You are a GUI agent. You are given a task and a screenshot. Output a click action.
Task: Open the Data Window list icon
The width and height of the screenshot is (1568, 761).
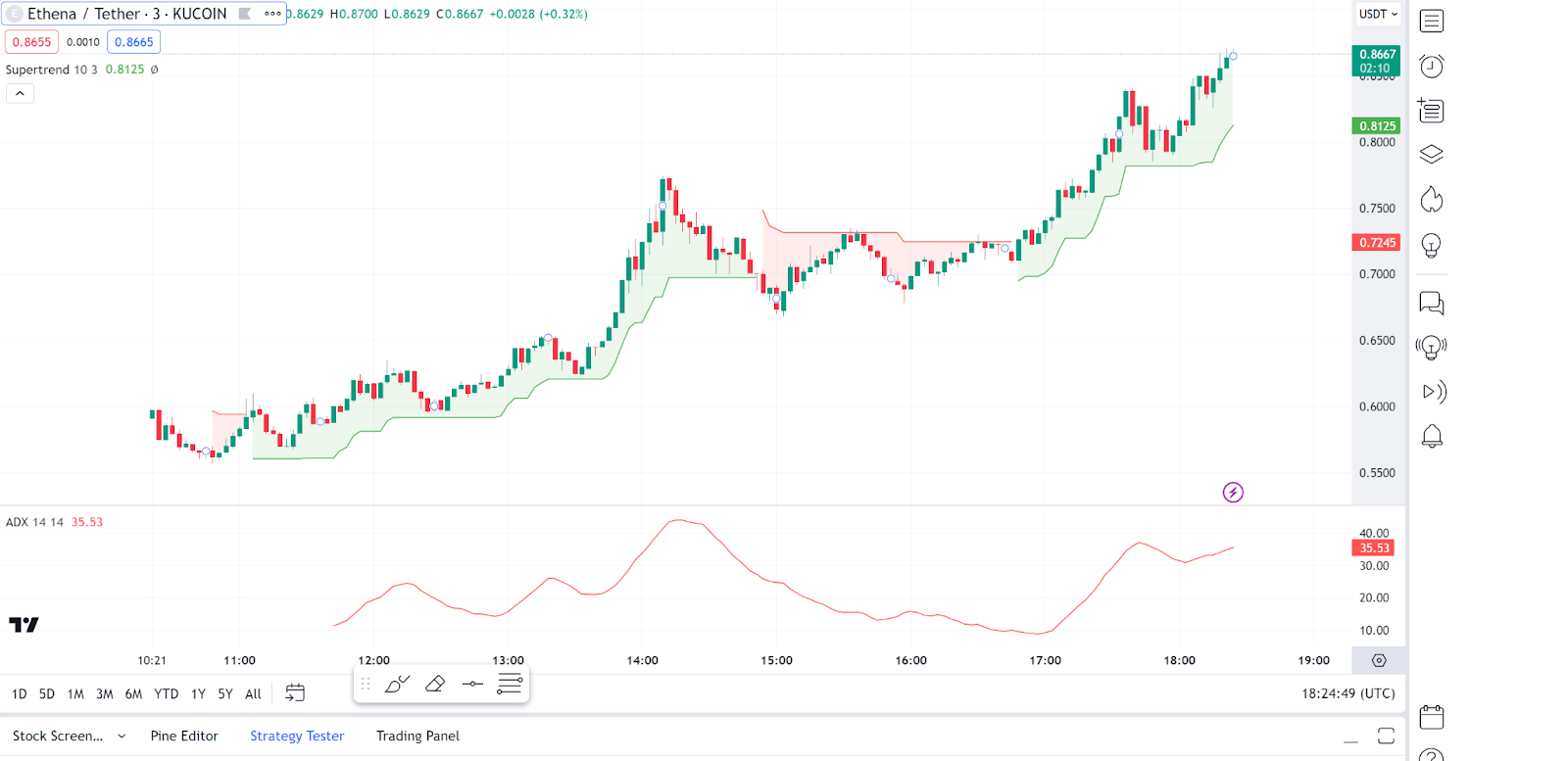tap(1431, 110)
